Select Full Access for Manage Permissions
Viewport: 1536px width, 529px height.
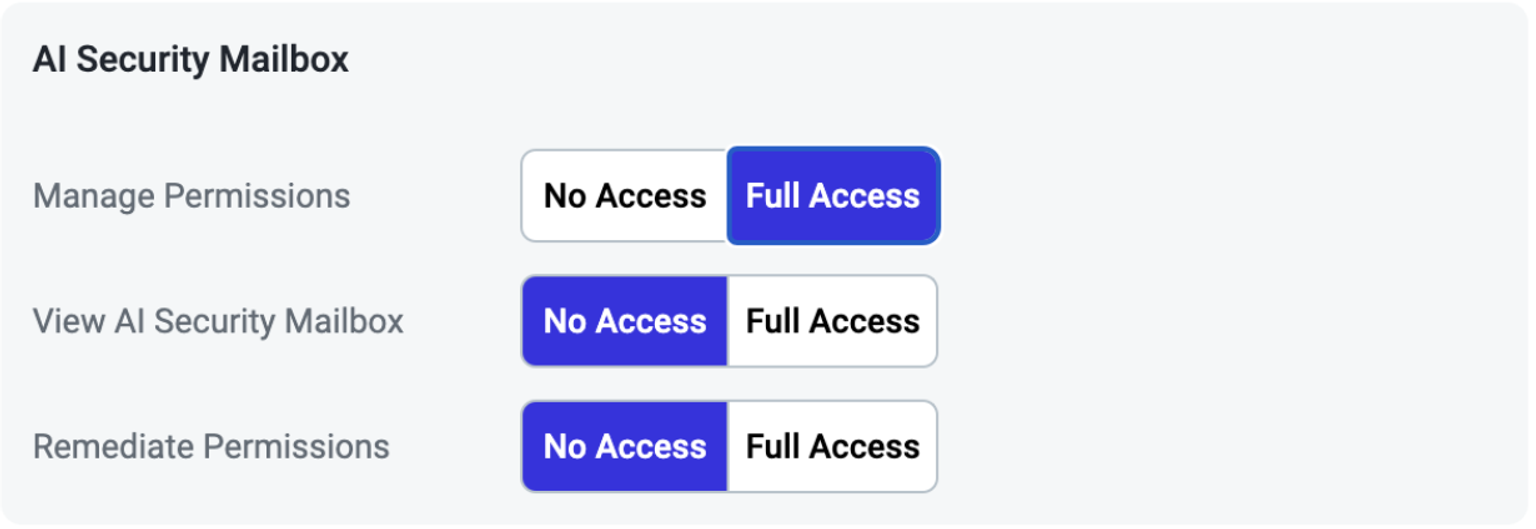tap(832, 196)
